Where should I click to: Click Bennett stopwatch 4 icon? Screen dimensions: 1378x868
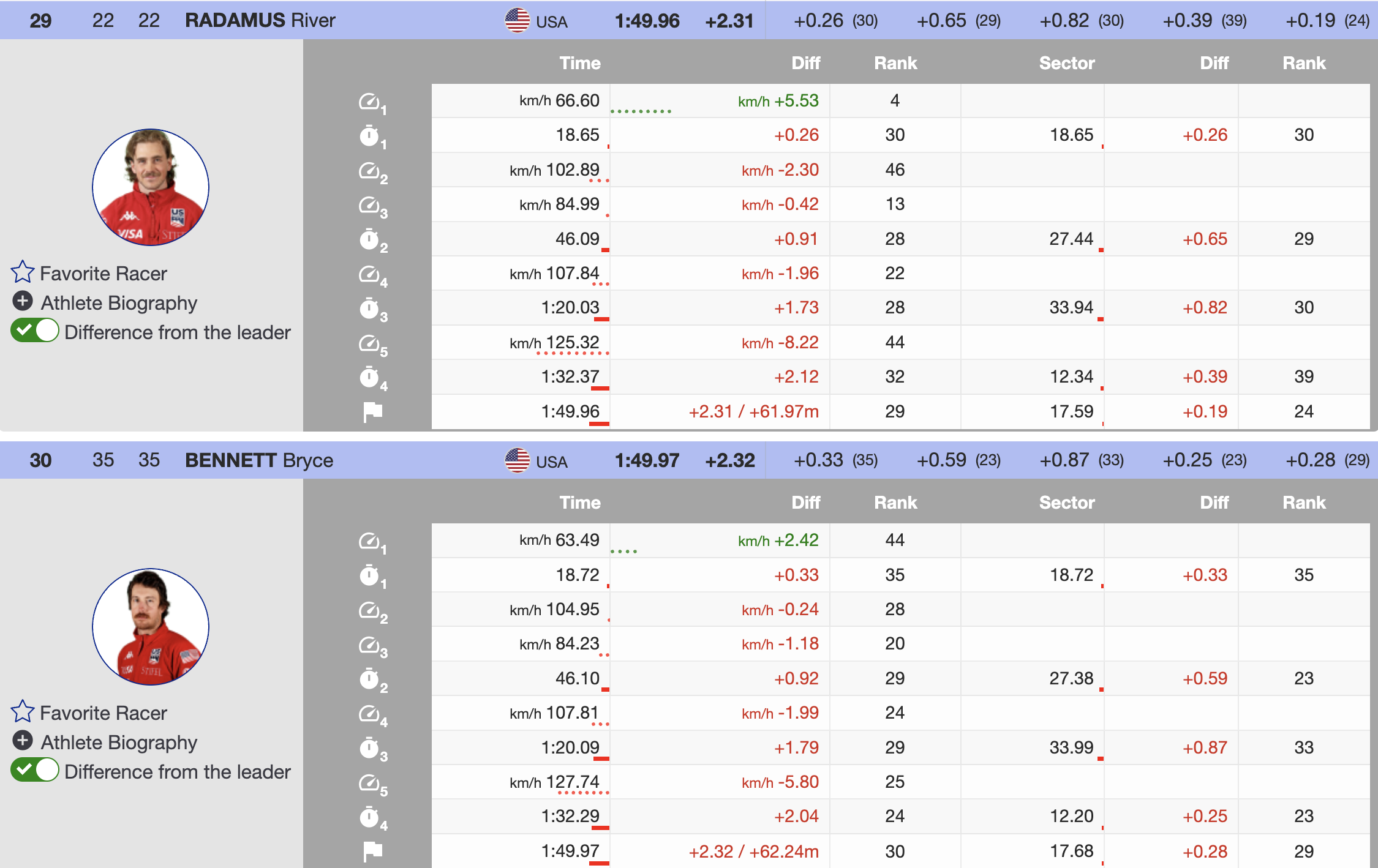pos(370,817)
